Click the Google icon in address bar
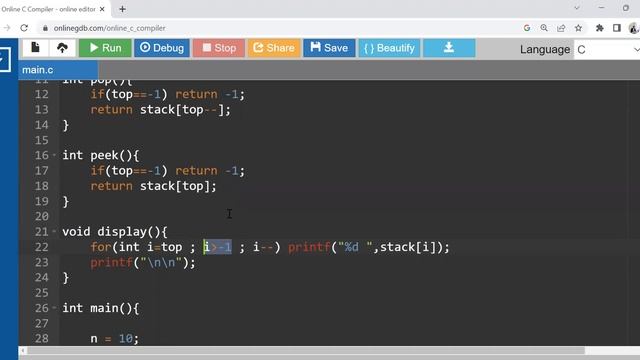The width and height of the screenshot is (640, 360). tap(527, 28)
